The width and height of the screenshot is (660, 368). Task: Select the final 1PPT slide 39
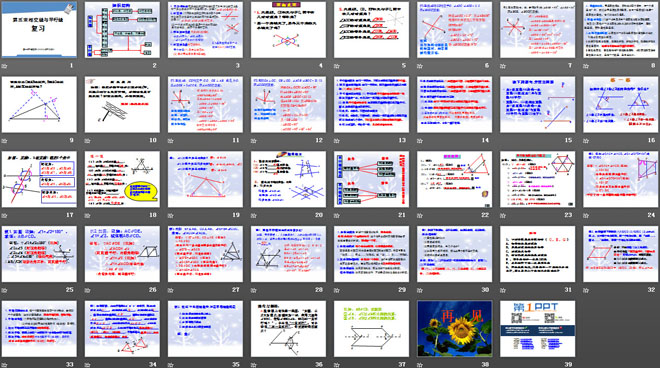click(x=538, y=328)
